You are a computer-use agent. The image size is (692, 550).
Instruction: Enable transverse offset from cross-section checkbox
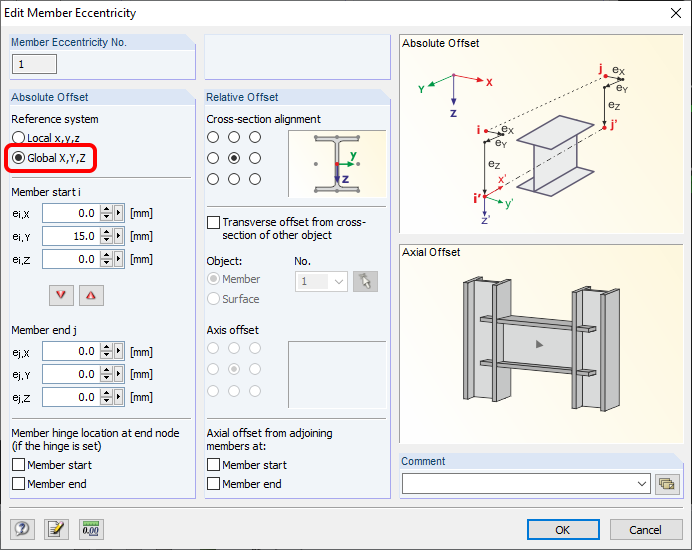[x=213, y=222]
